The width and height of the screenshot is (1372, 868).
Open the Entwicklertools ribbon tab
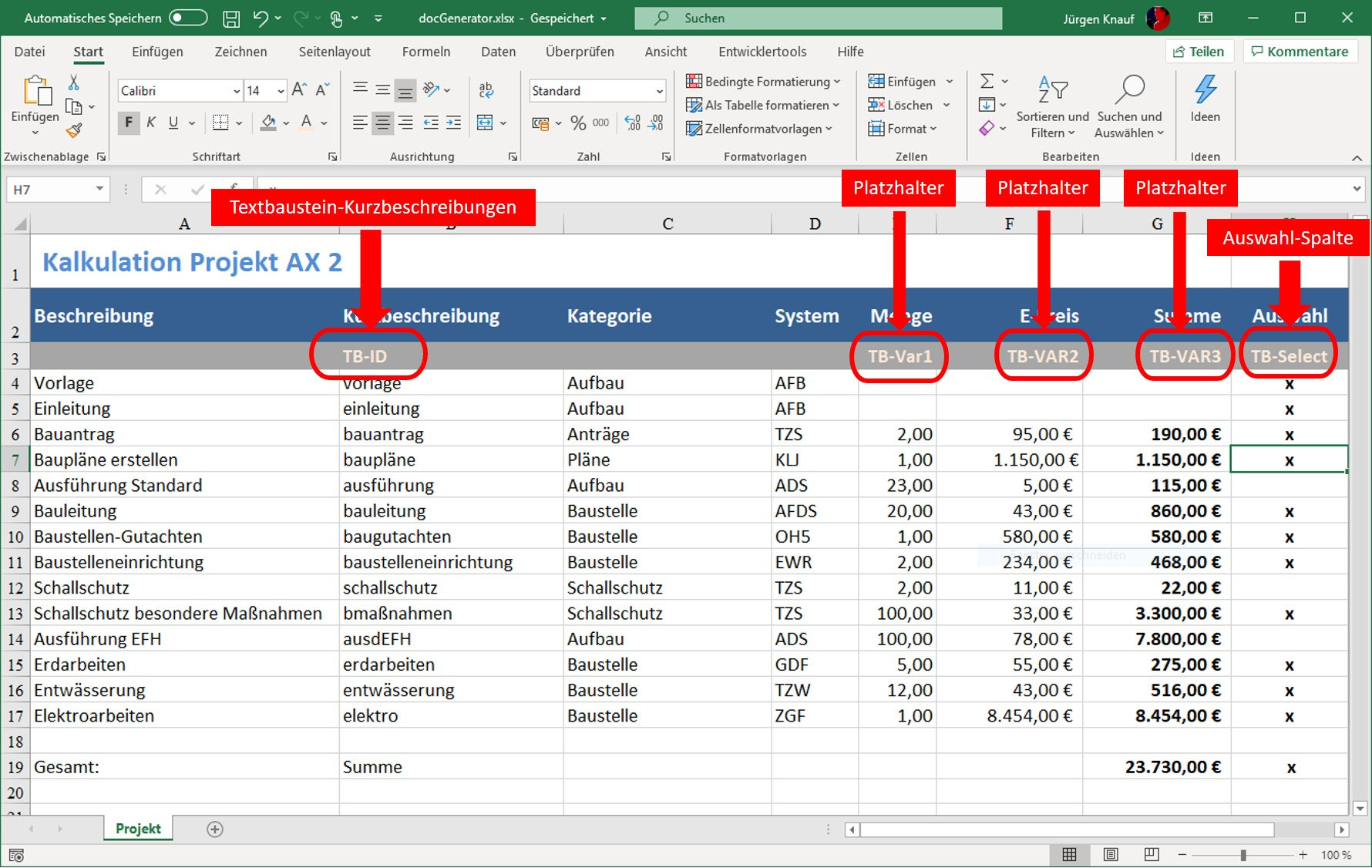(762, 52)
